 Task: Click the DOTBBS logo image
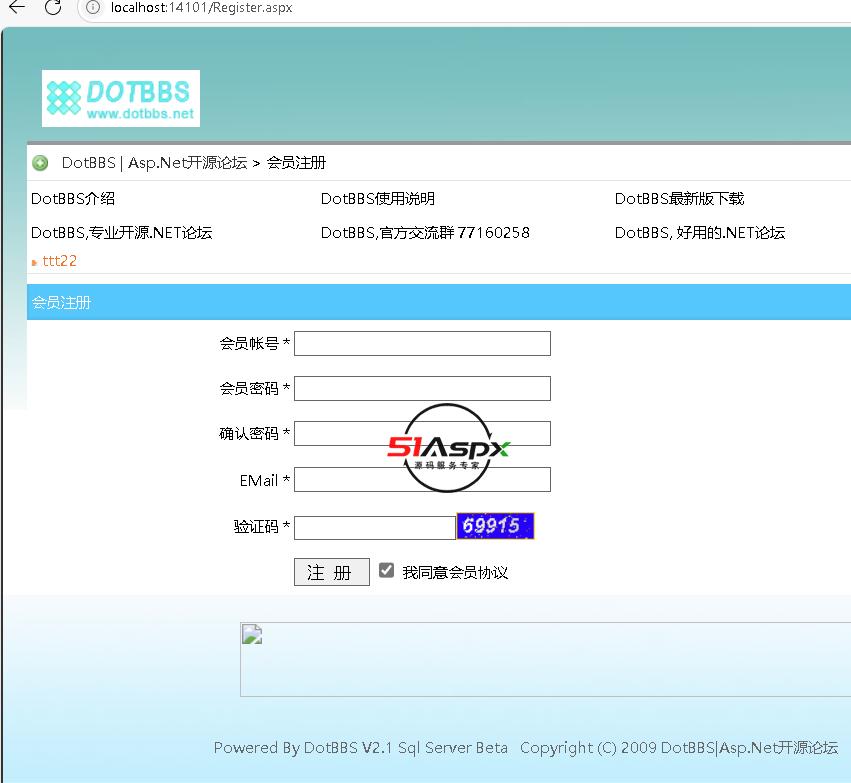121,98
